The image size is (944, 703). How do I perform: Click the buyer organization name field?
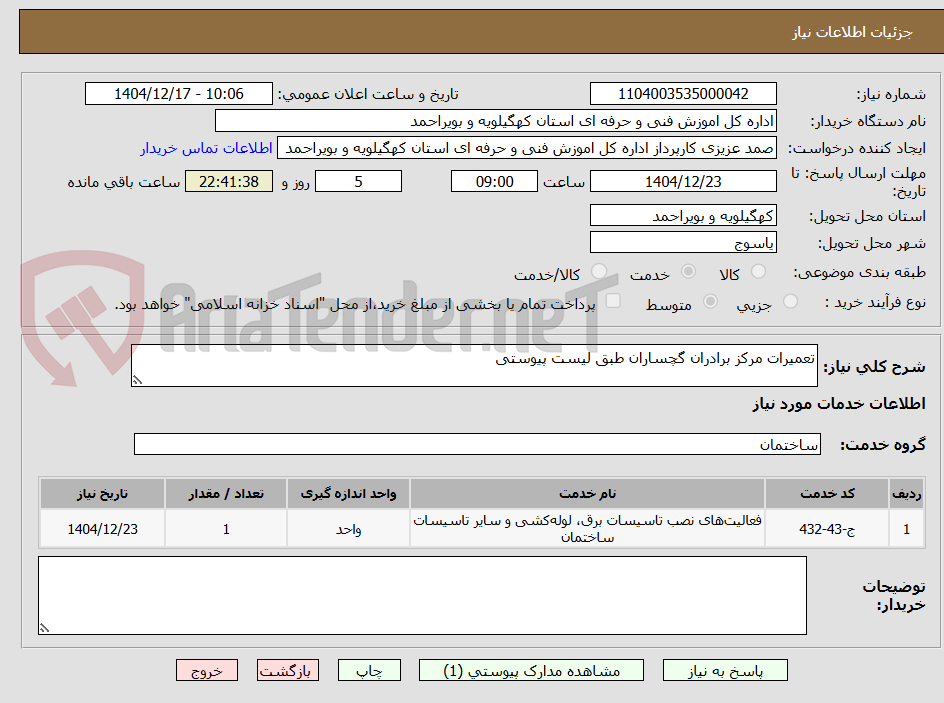tap(495, 121)
